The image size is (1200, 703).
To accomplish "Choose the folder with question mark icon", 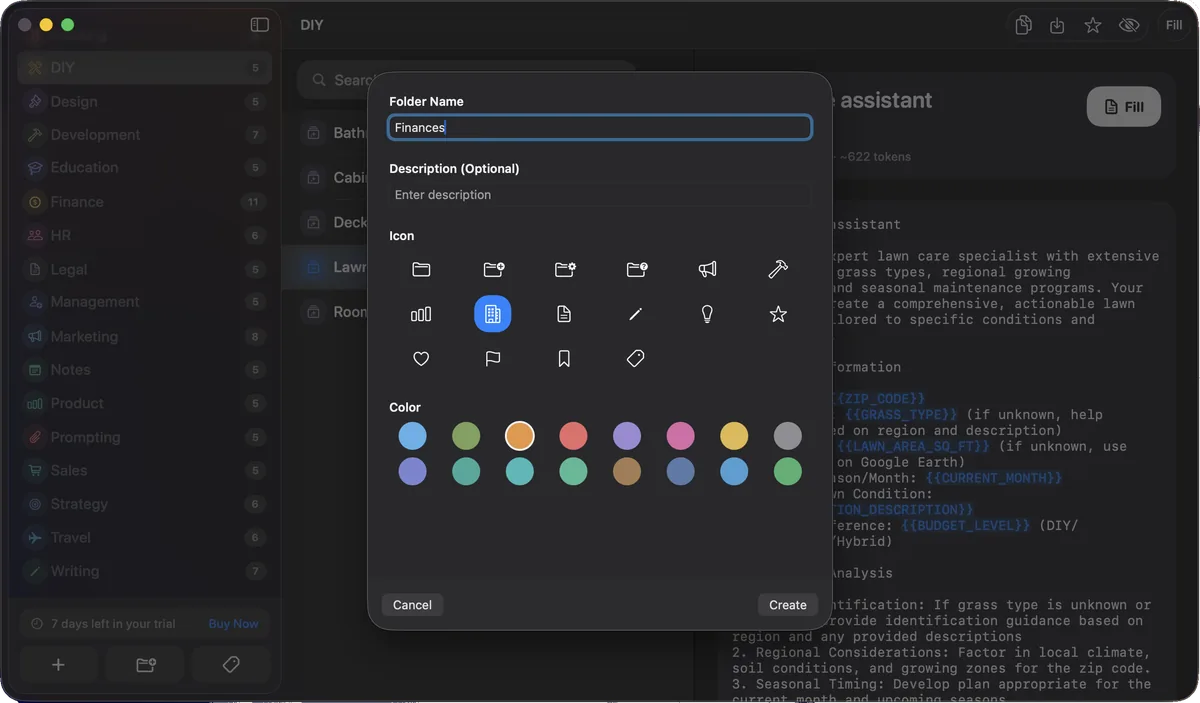I will tap(636, 269).
